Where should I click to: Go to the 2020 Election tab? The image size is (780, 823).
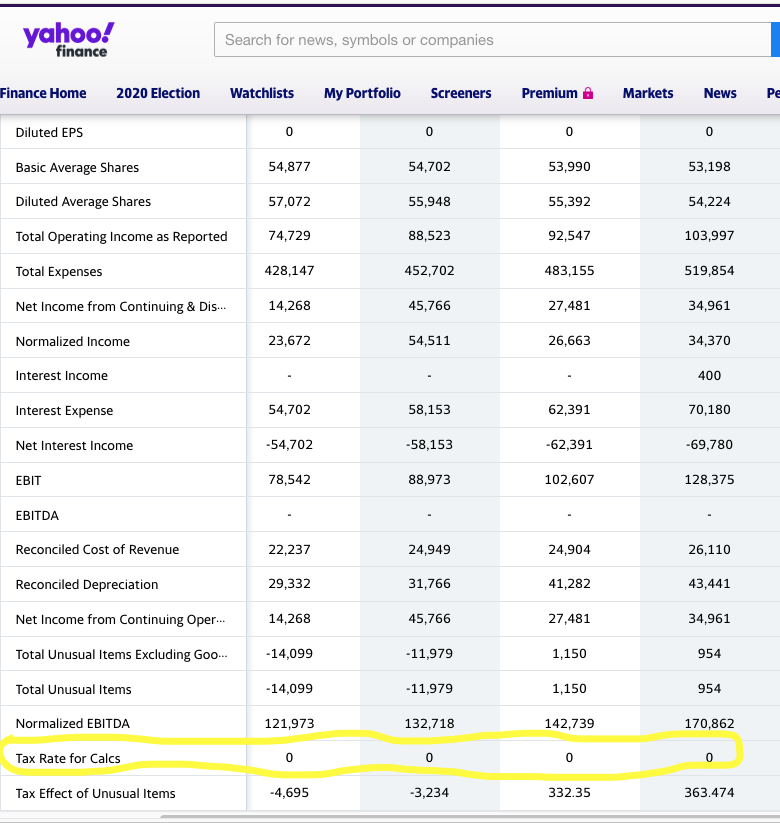point(158,93)
